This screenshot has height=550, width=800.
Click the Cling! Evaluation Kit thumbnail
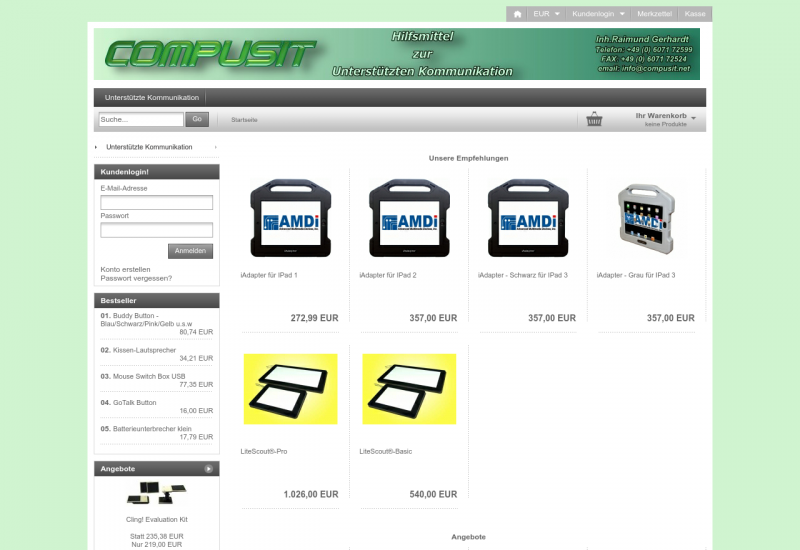click(x=156, y=493)
